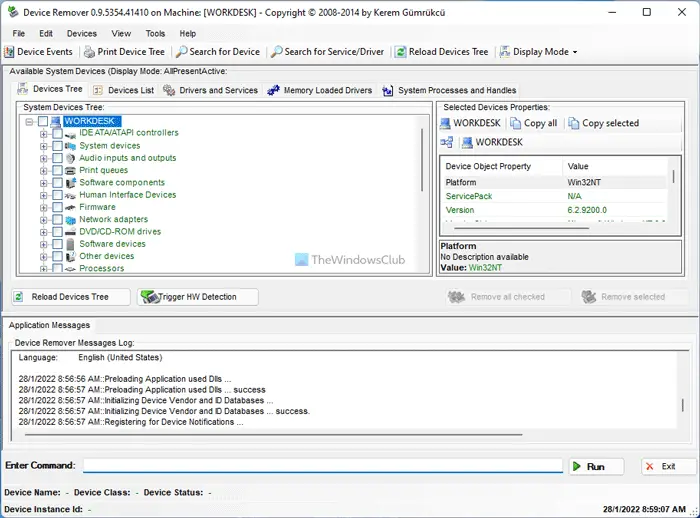The height and width of the screenshot is (518, 700).
Task: Open the Help menu
Action: click(x=188, y=33)
